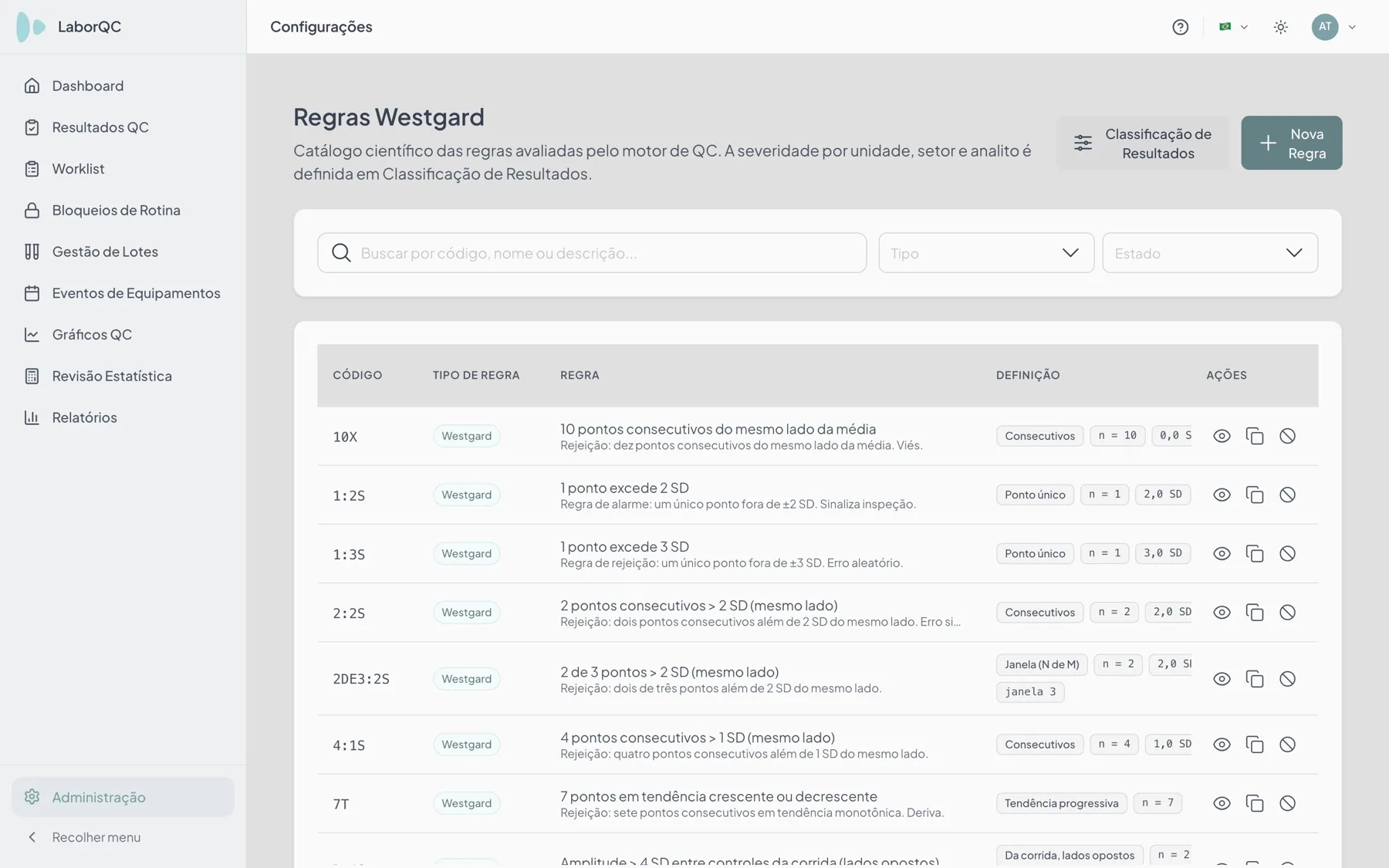Duplicate rule 1:3S with the copy icon
Viewport: 1389px width, 868px height.
click(1255, 553)
